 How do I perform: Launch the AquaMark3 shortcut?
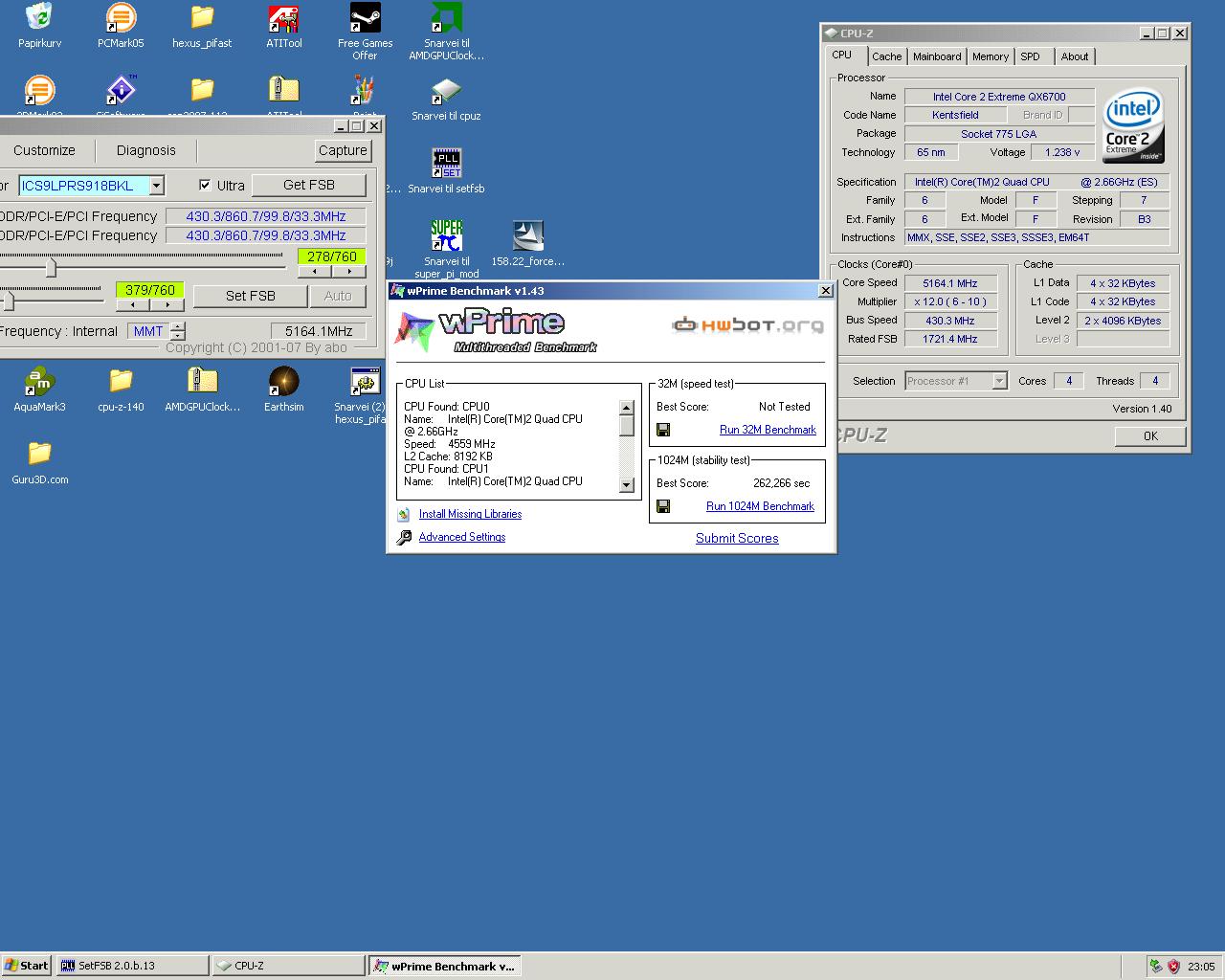[39, 382]
